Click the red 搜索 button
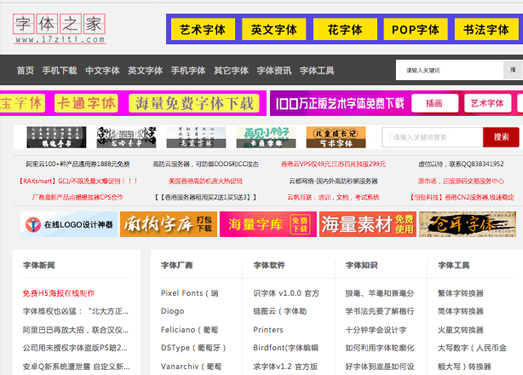 coord(501,137)
